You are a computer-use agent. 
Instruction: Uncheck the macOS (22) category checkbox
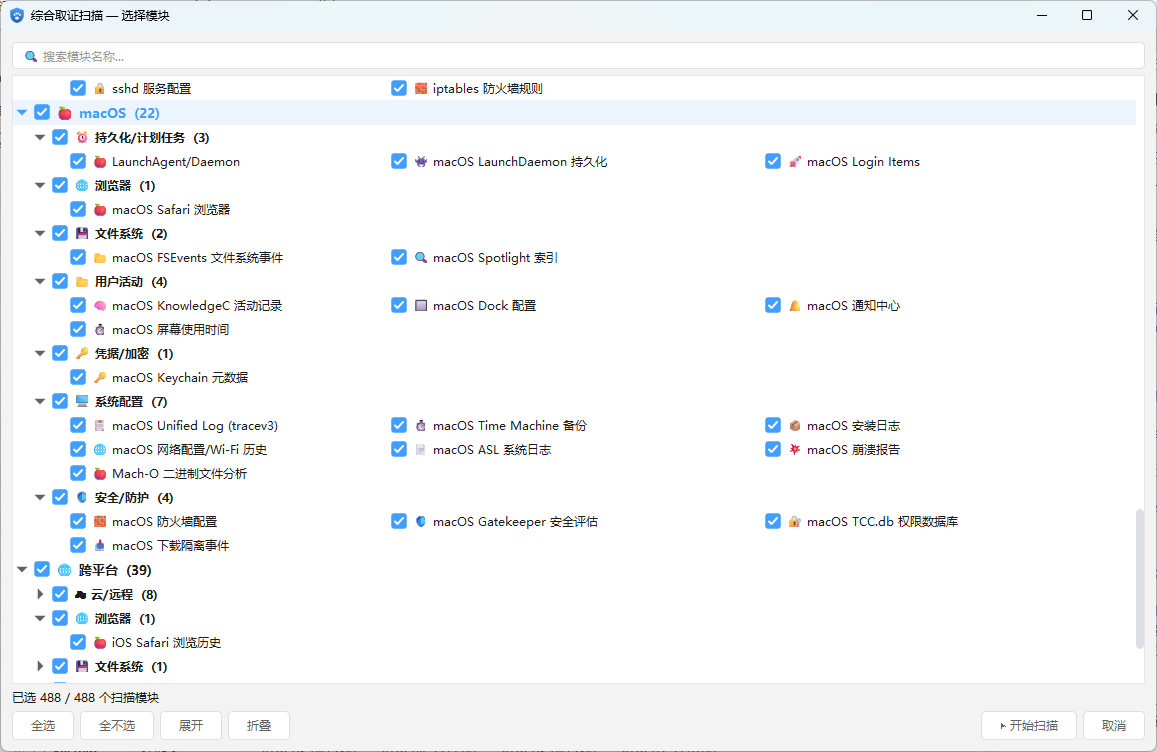point(42,112)
